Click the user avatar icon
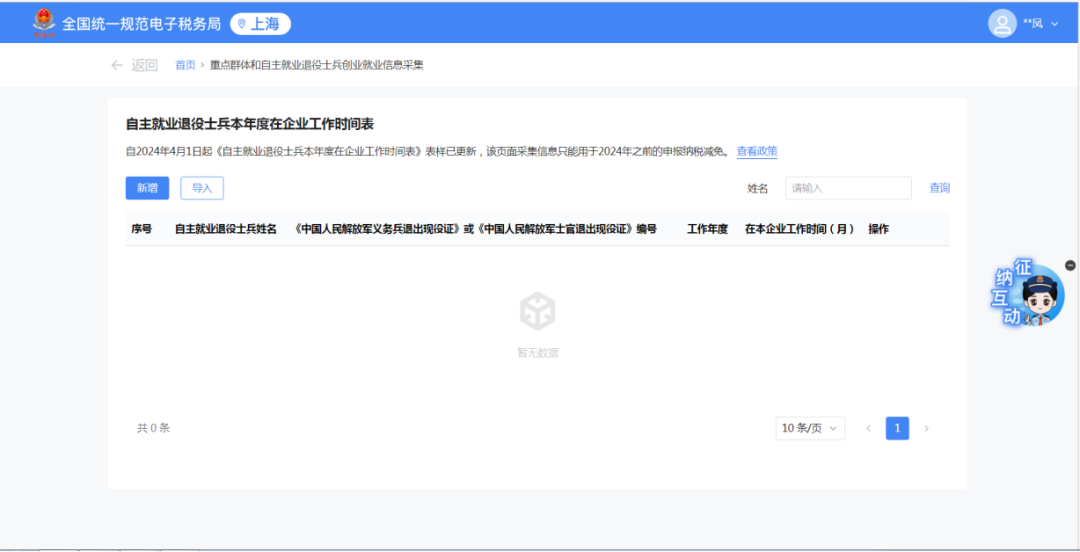 [x=1001, y=23]
